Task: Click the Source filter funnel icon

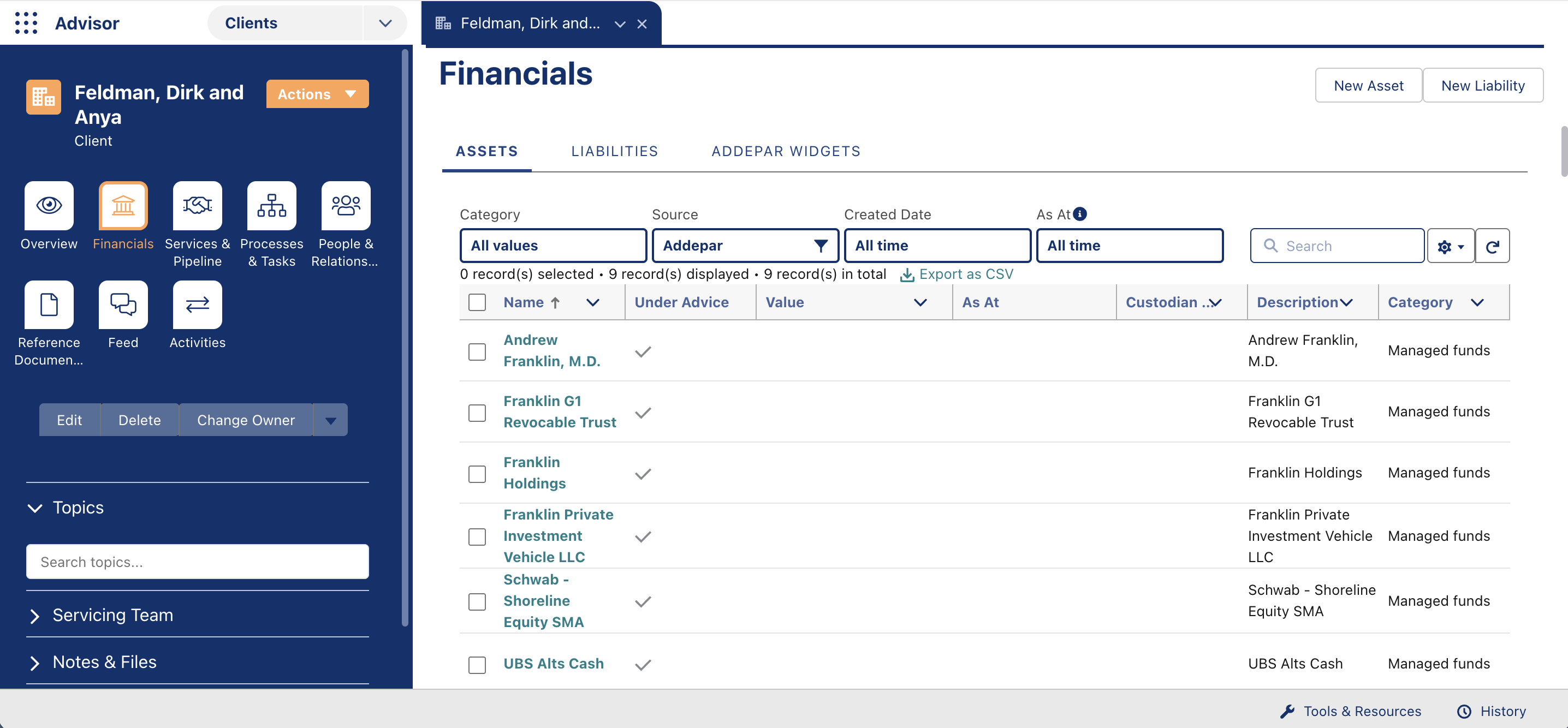Action: pyautogui.click(x=821, y=246)
